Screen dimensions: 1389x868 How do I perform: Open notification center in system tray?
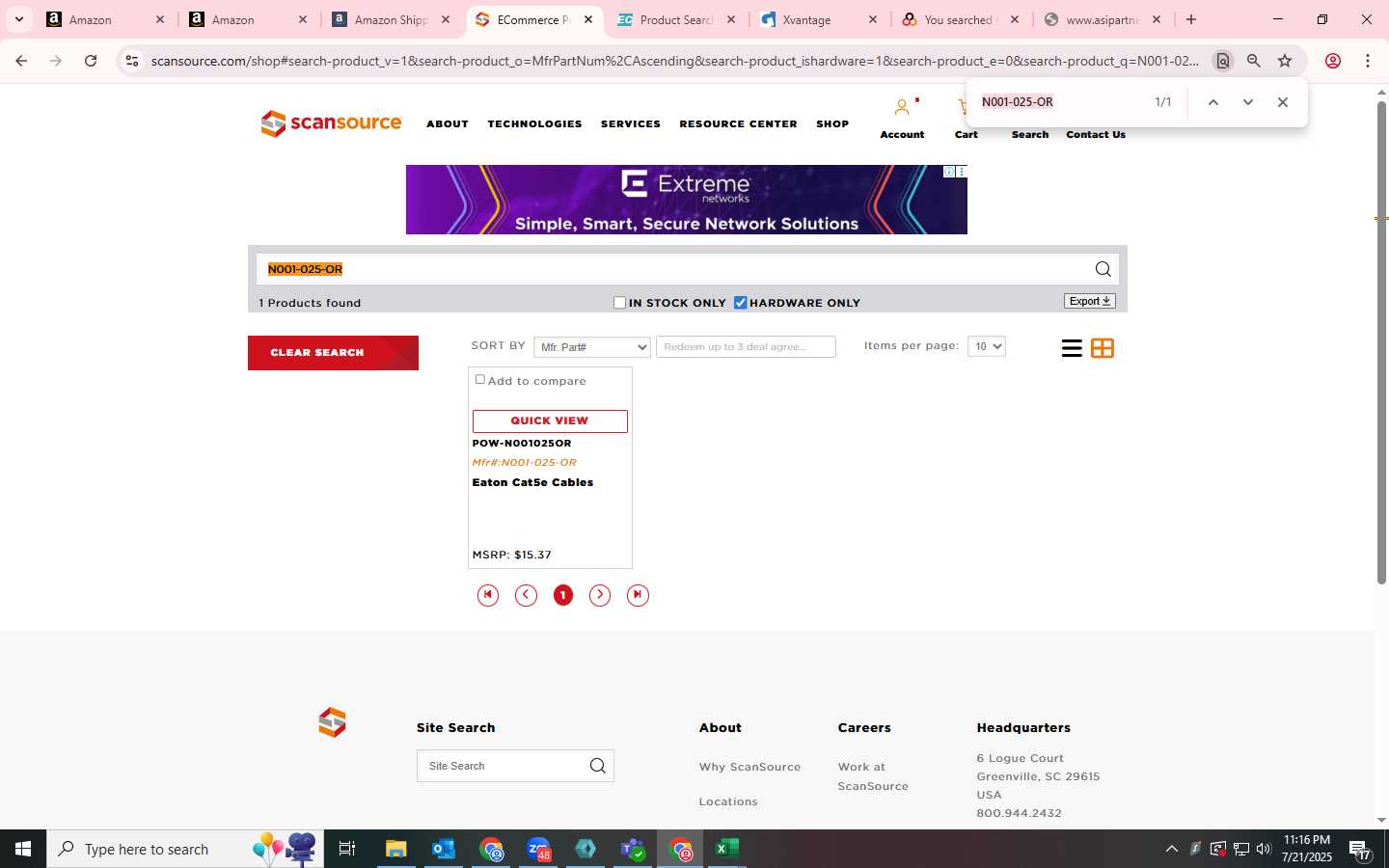[1360, 850]
